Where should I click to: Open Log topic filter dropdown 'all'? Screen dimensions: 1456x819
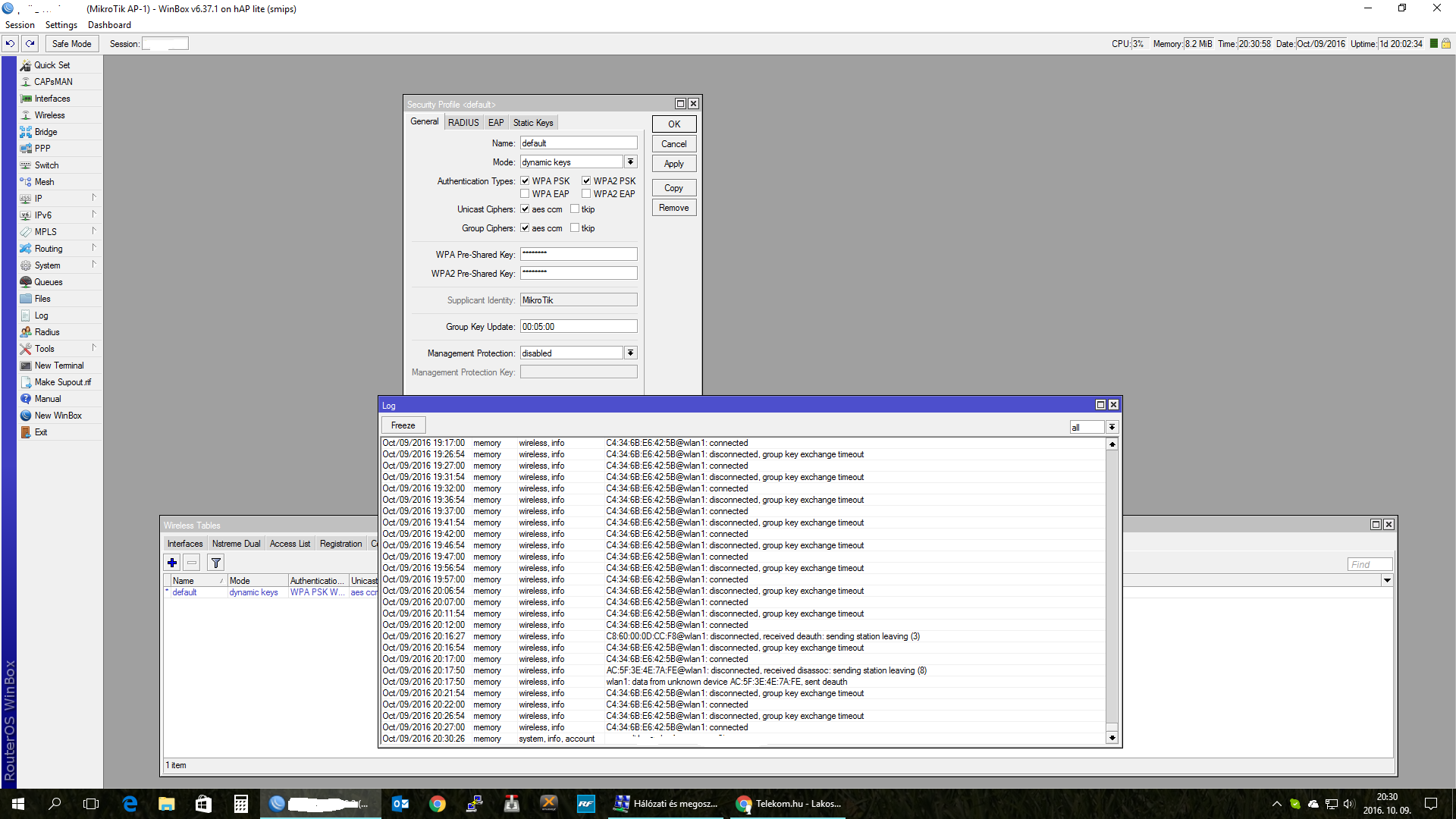coord(1112,428)
